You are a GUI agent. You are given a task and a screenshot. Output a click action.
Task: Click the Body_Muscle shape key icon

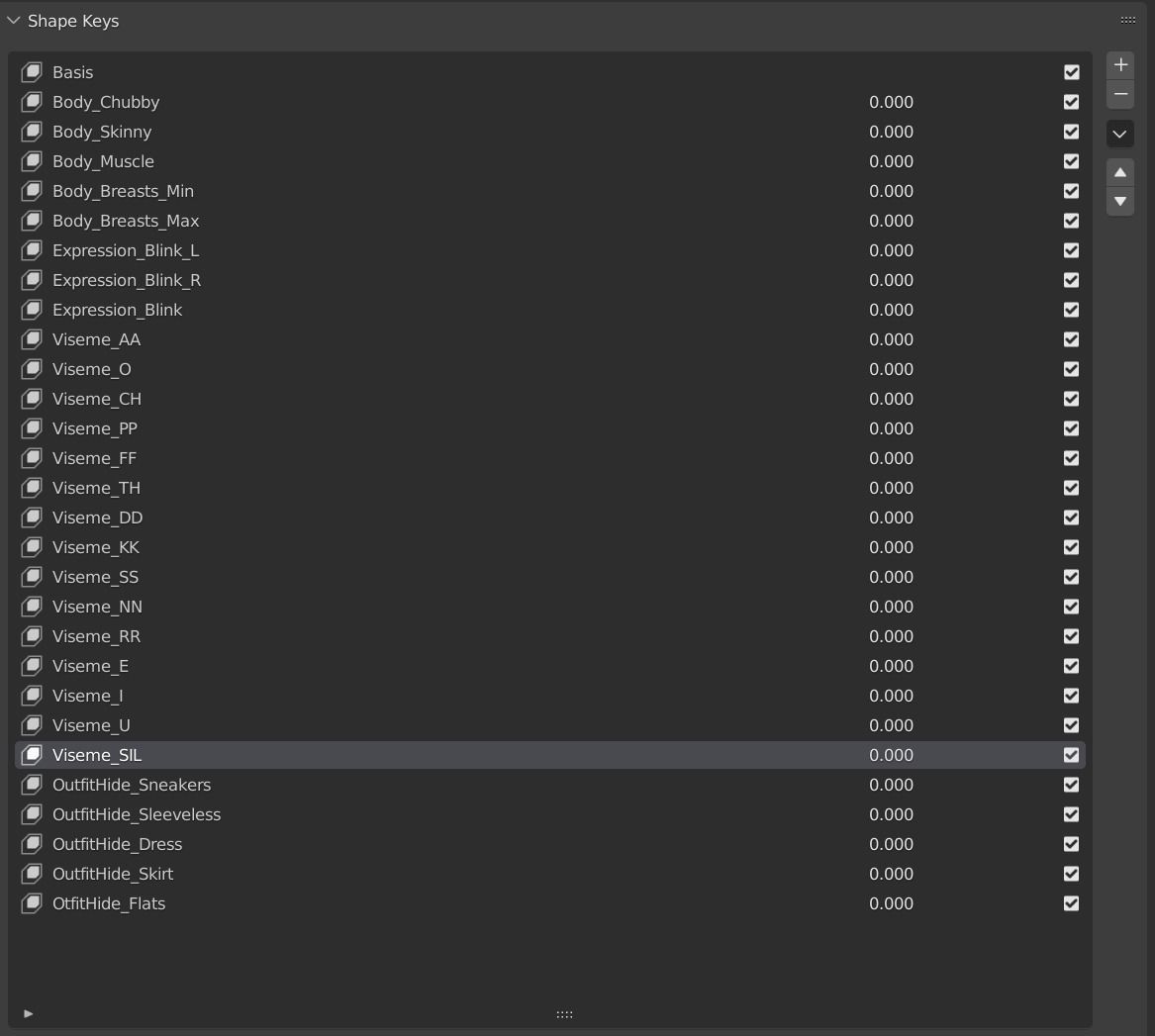coord(32,161)
